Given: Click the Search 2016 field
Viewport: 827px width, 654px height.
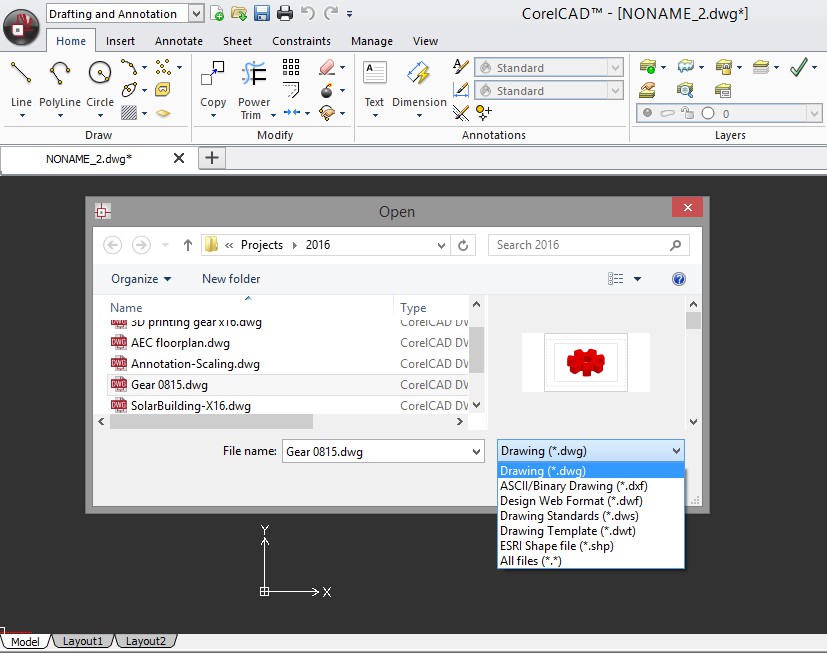Looking at the screenshot, I should 580,245.
